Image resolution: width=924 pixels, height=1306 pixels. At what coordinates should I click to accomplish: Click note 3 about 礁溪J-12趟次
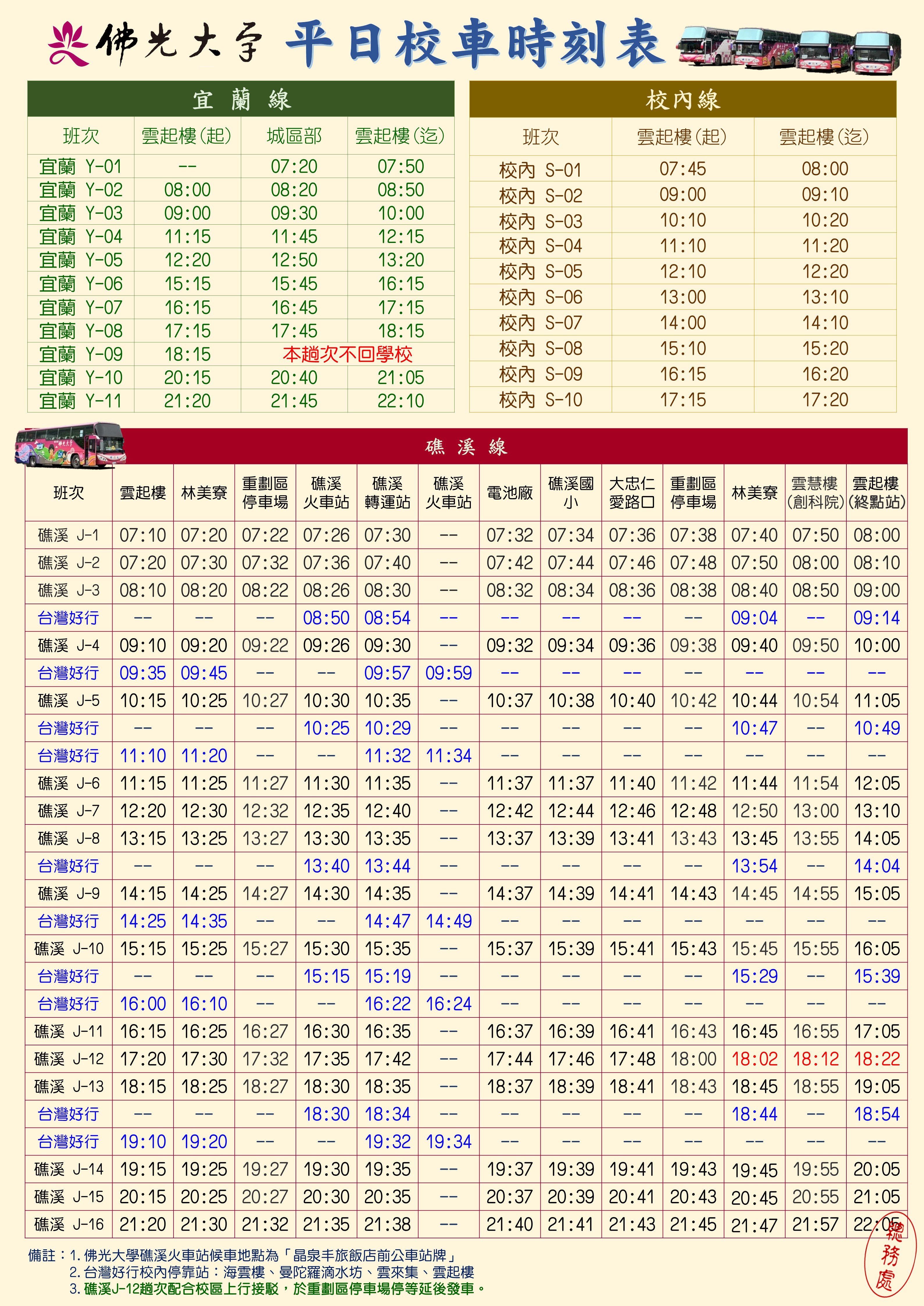278,1288
